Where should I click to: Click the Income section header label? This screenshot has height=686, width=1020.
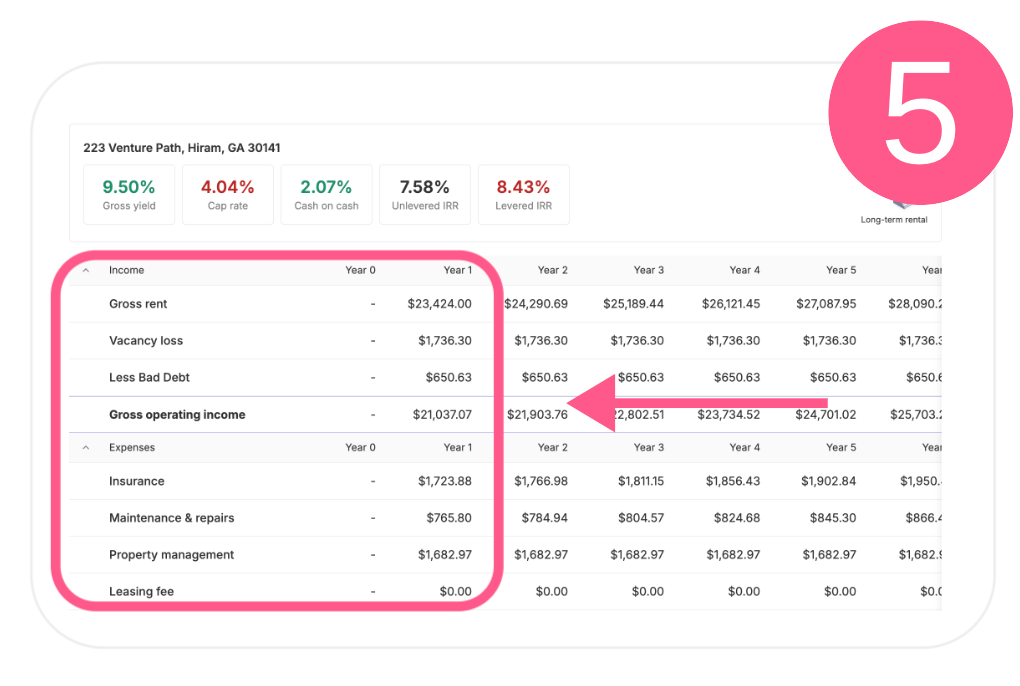click(126, 270)
